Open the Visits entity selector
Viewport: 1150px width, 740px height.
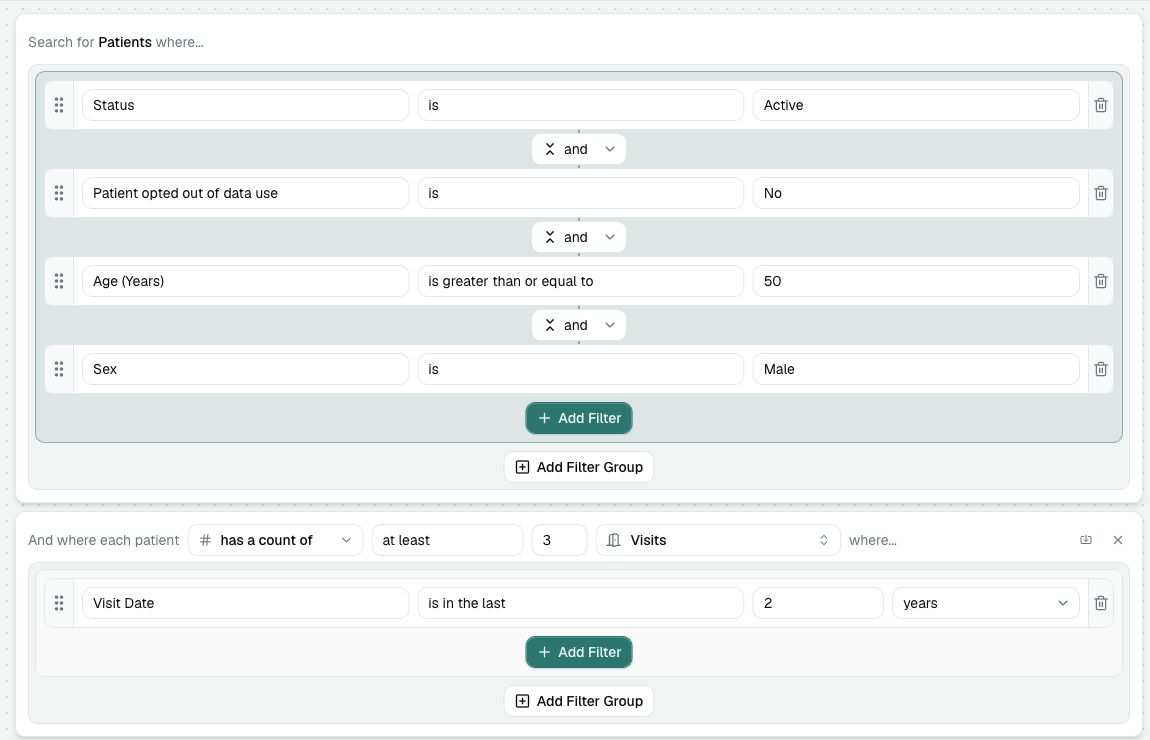[717, 540]
